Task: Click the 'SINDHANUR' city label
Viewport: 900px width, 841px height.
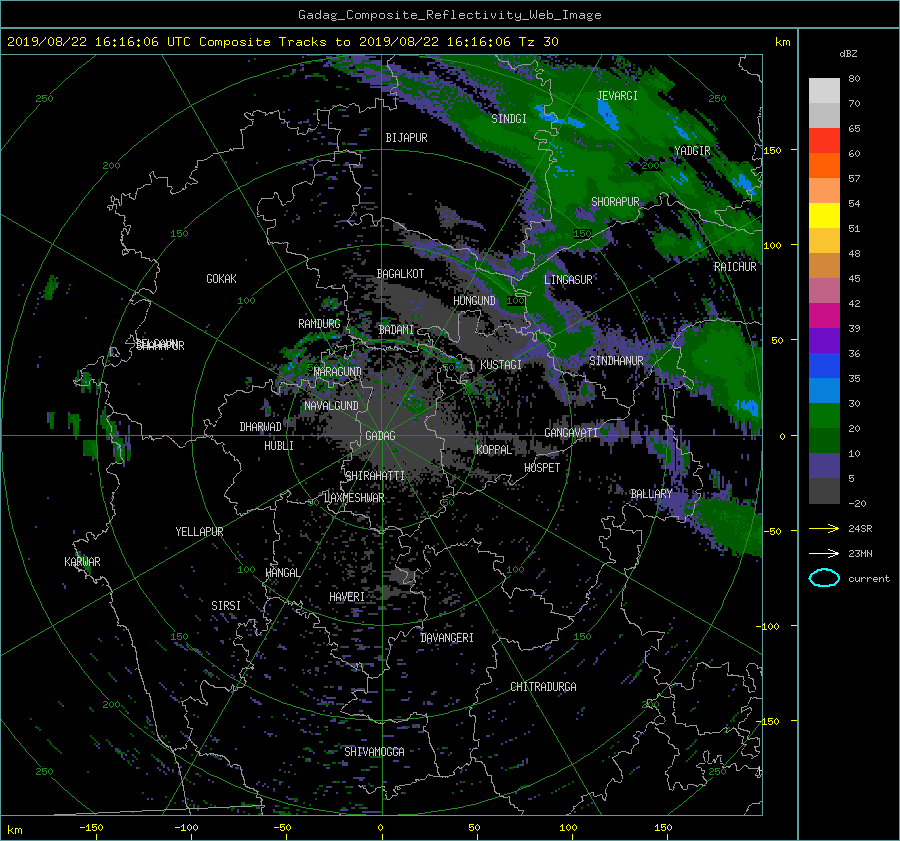Action: (616, 361)
